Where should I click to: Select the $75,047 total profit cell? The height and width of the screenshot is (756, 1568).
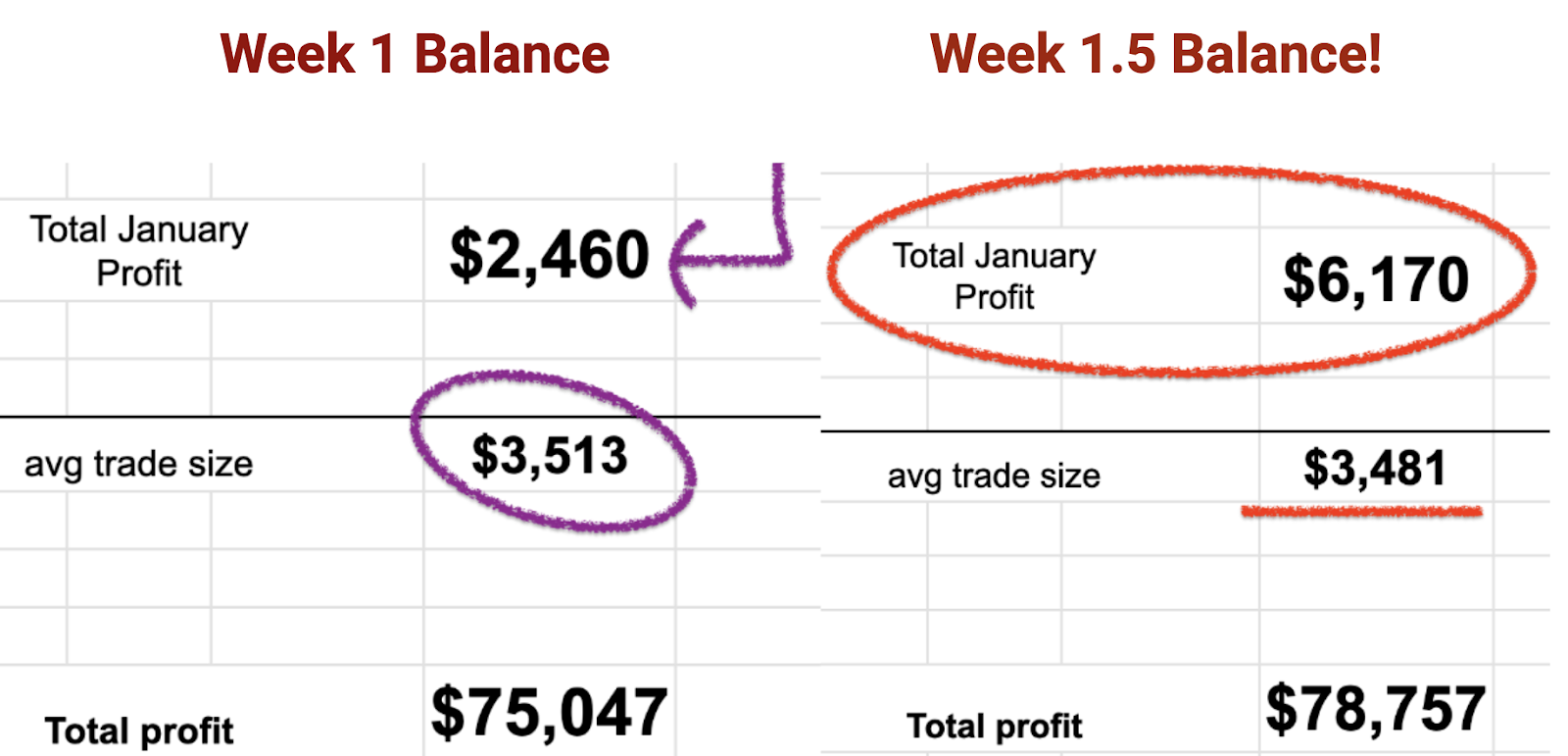549,712
